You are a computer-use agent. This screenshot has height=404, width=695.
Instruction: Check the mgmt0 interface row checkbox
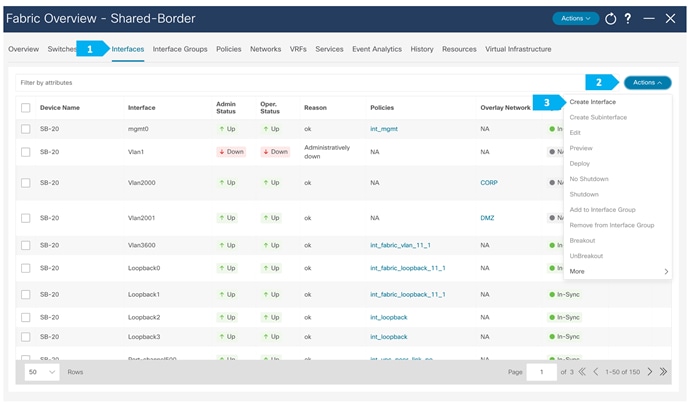tap(26, 129)
